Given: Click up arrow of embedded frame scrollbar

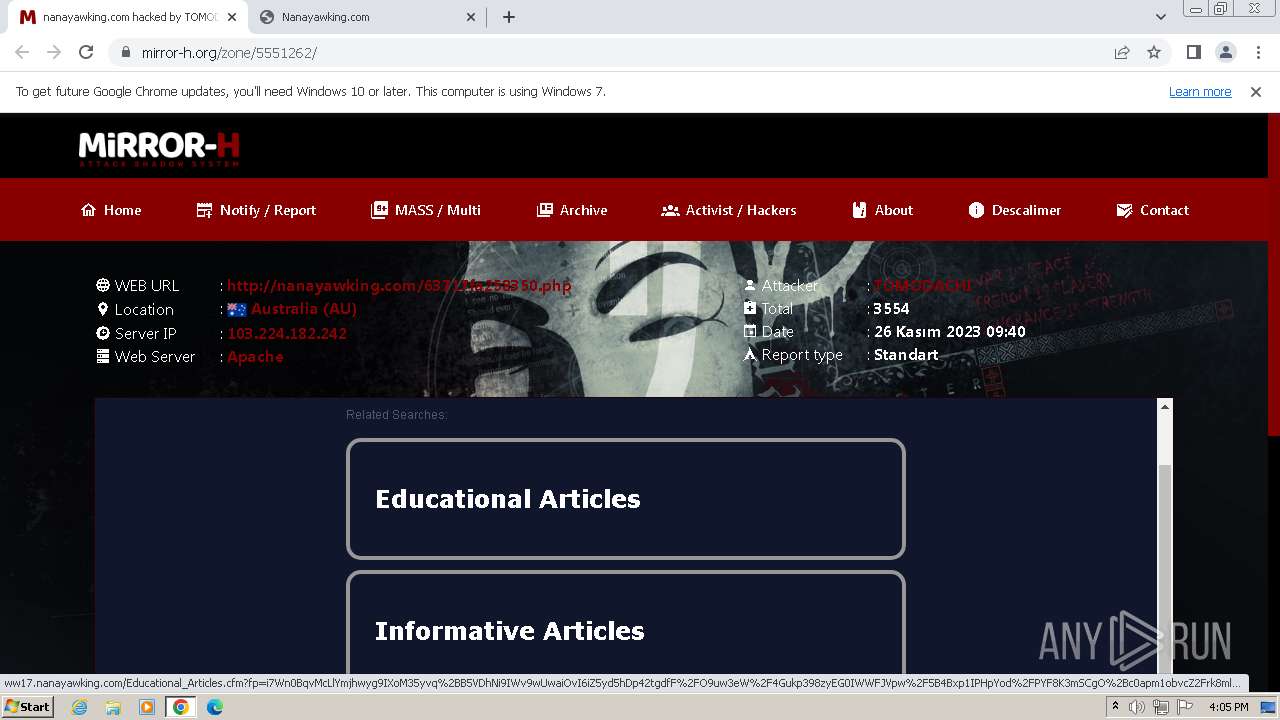Looking at the screenshot, I should coord(1164,406).
